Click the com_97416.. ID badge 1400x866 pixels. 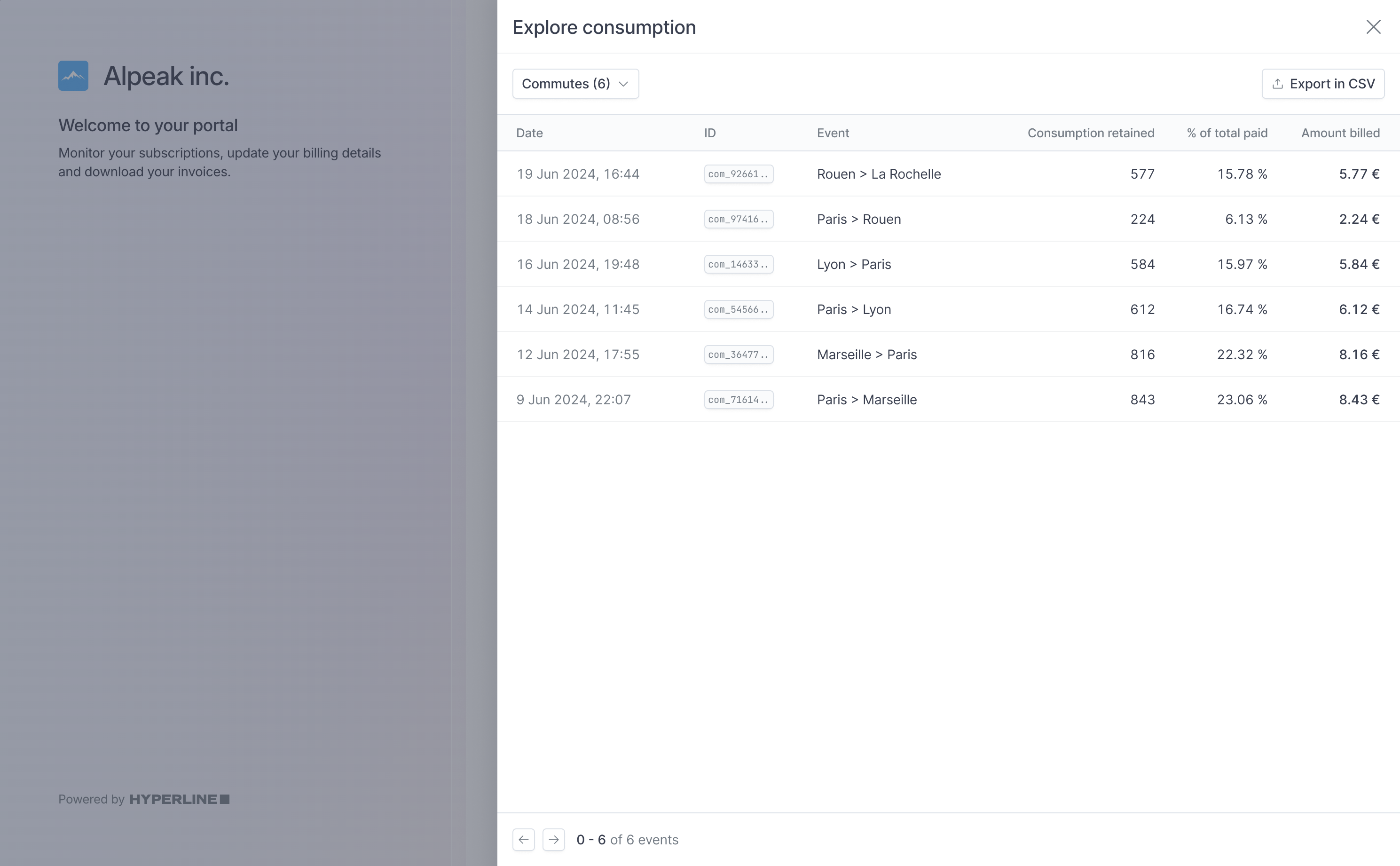738,219
